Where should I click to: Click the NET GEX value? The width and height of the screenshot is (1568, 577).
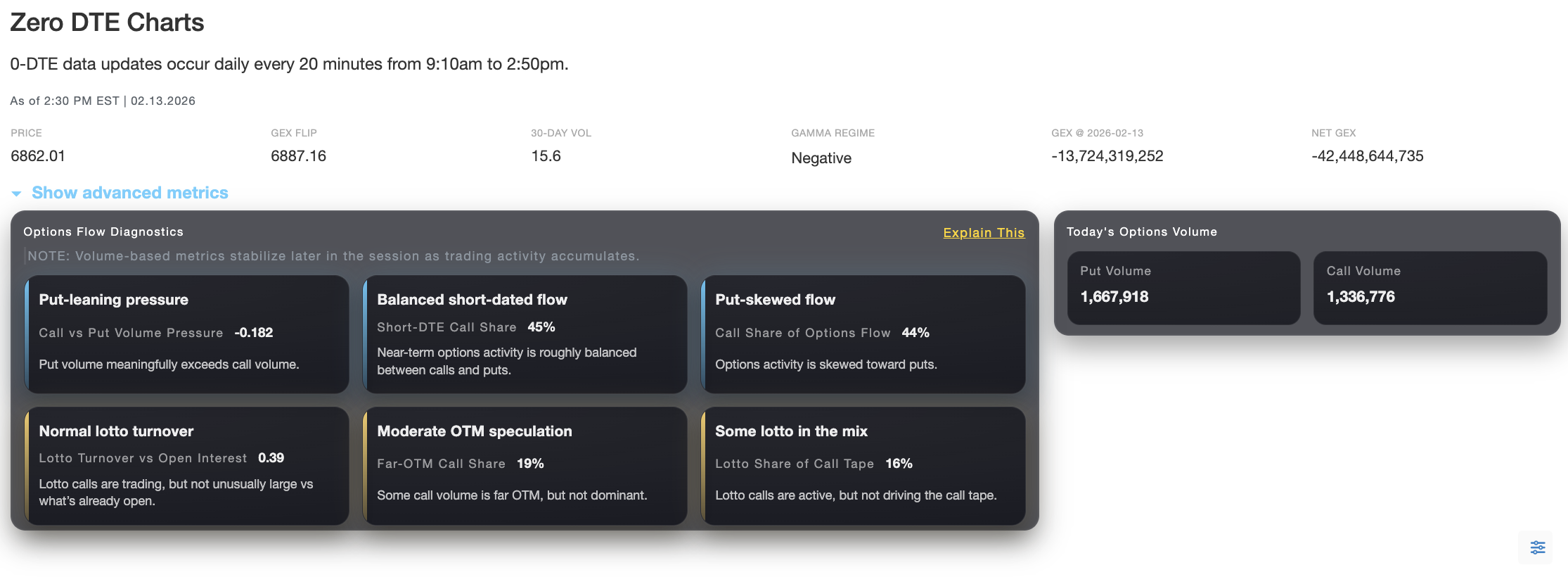[1367, 156]
